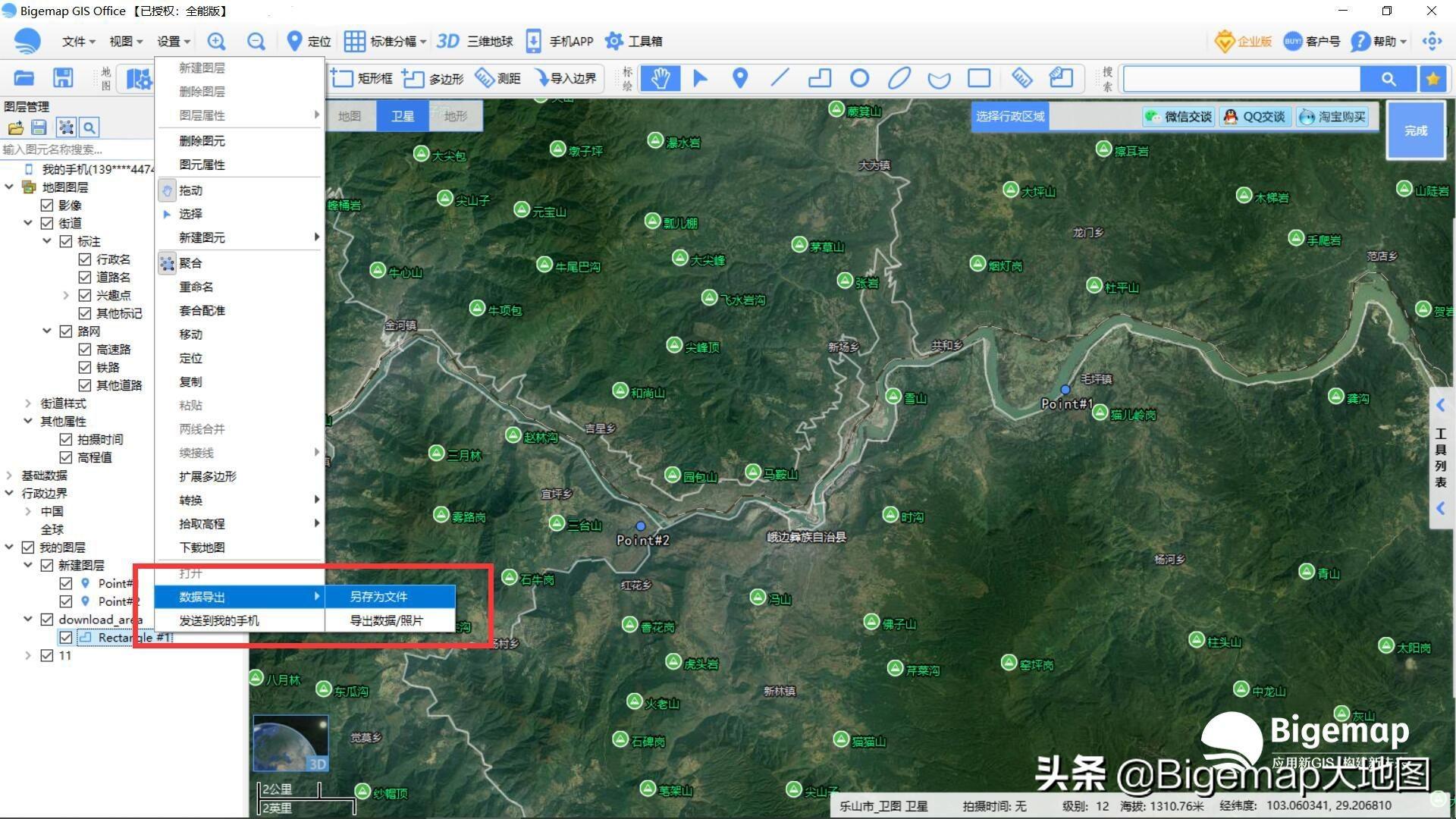The height and width of the screenshot is (819, 1456).
Task: Click the search magnifier button
Action: 1388,78
